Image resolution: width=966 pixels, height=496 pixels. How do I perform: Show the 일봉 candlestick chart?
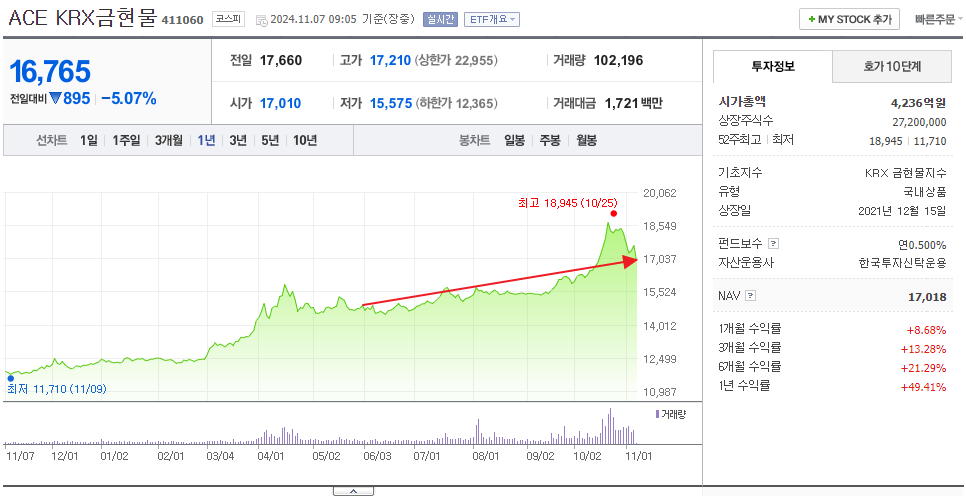coord(514,140)
